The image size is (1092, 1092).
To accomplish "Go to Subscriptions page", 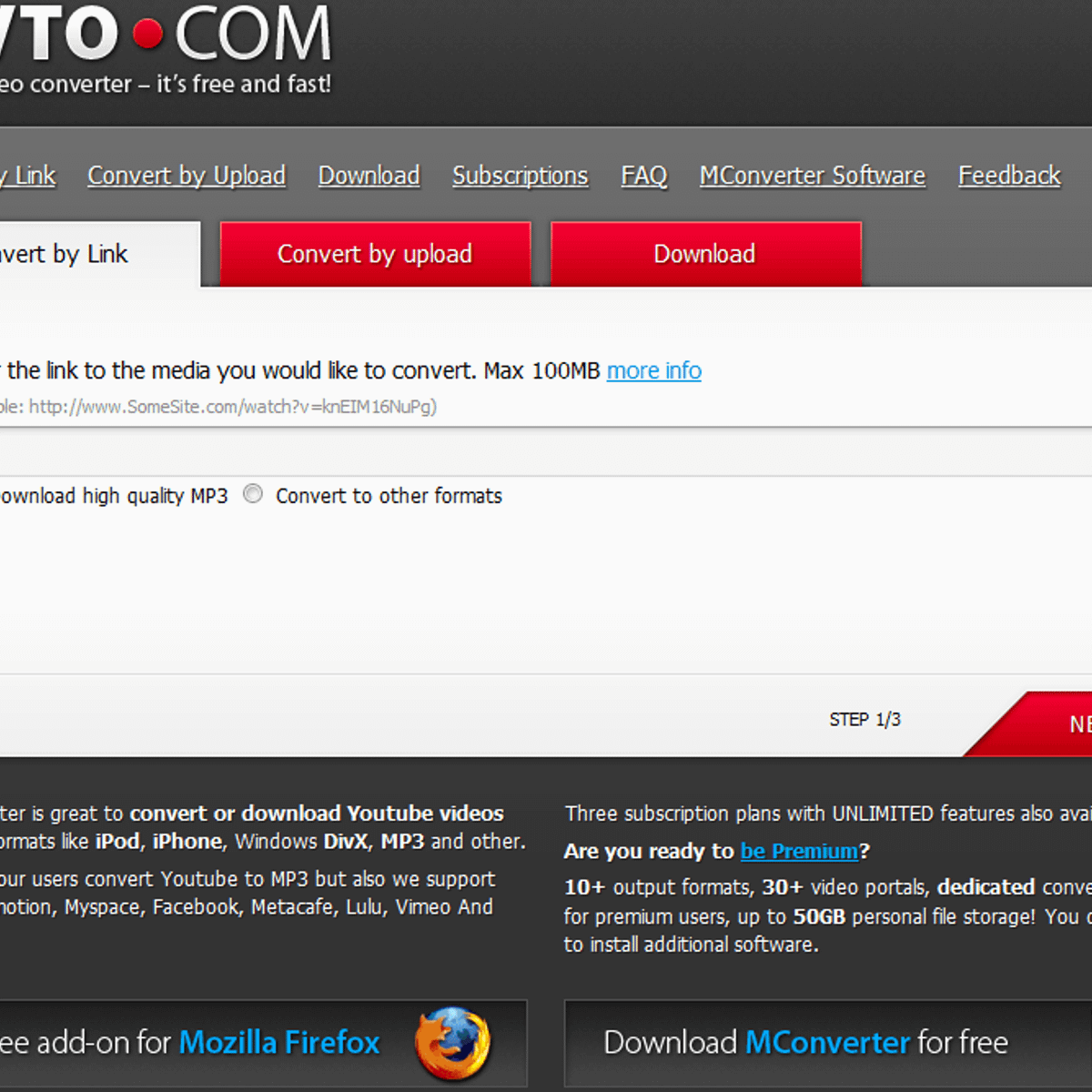I will pyautogui.click(x=521, y=176).
